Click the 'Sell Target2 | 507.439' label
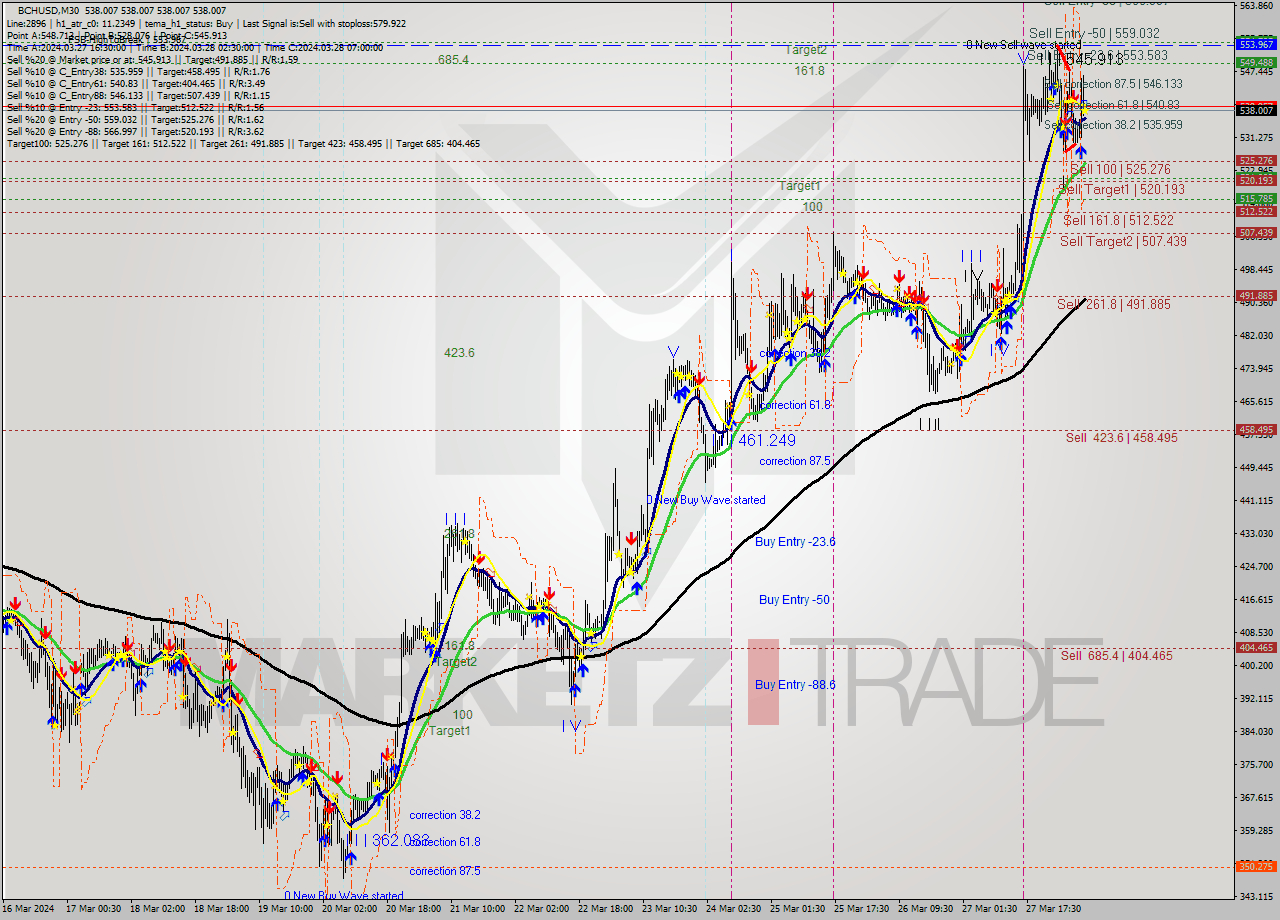 click(1123, 241)
